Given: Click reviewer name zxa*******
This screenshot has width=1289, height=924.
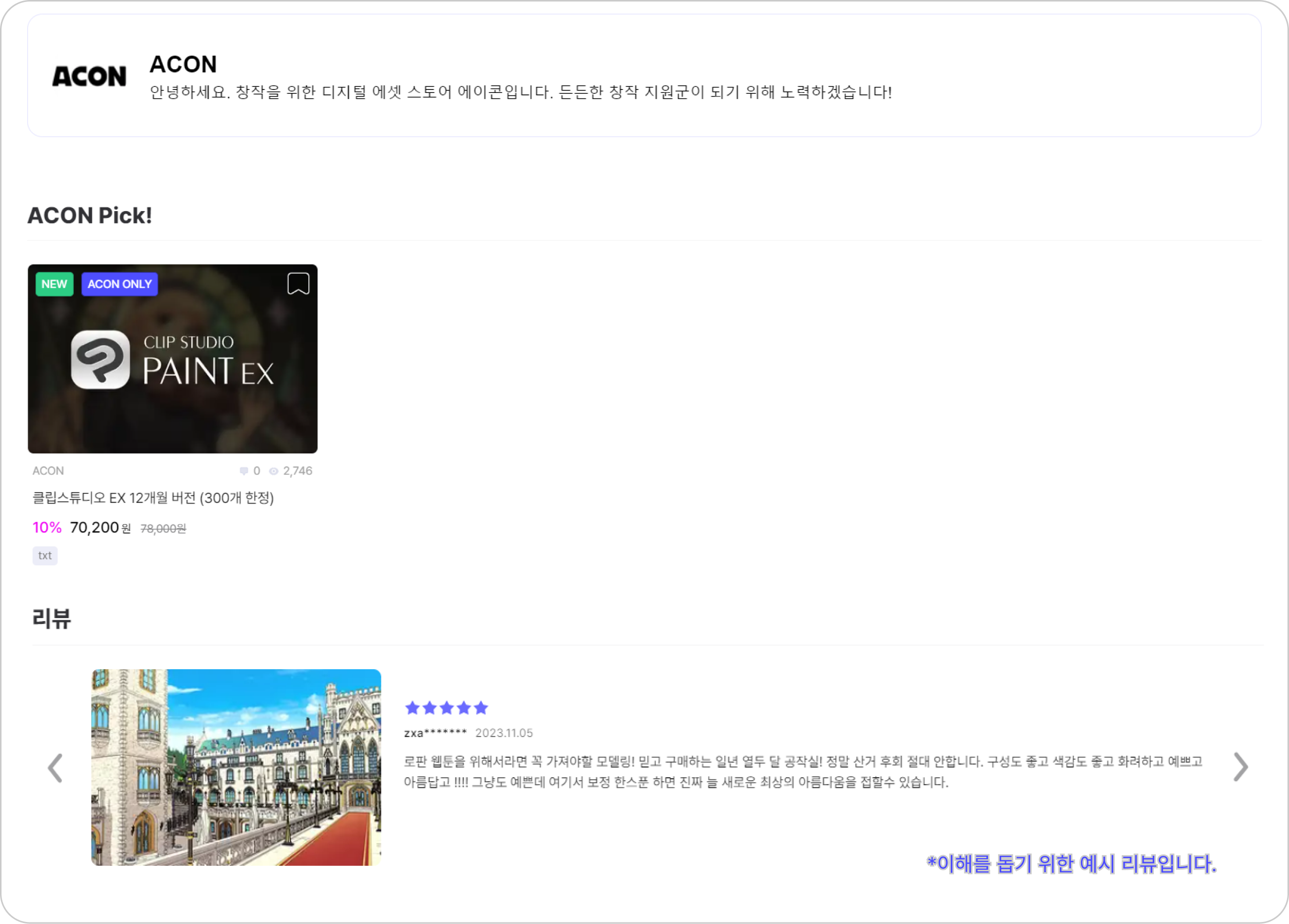Looking at the screenshot, I should (435, 733).
